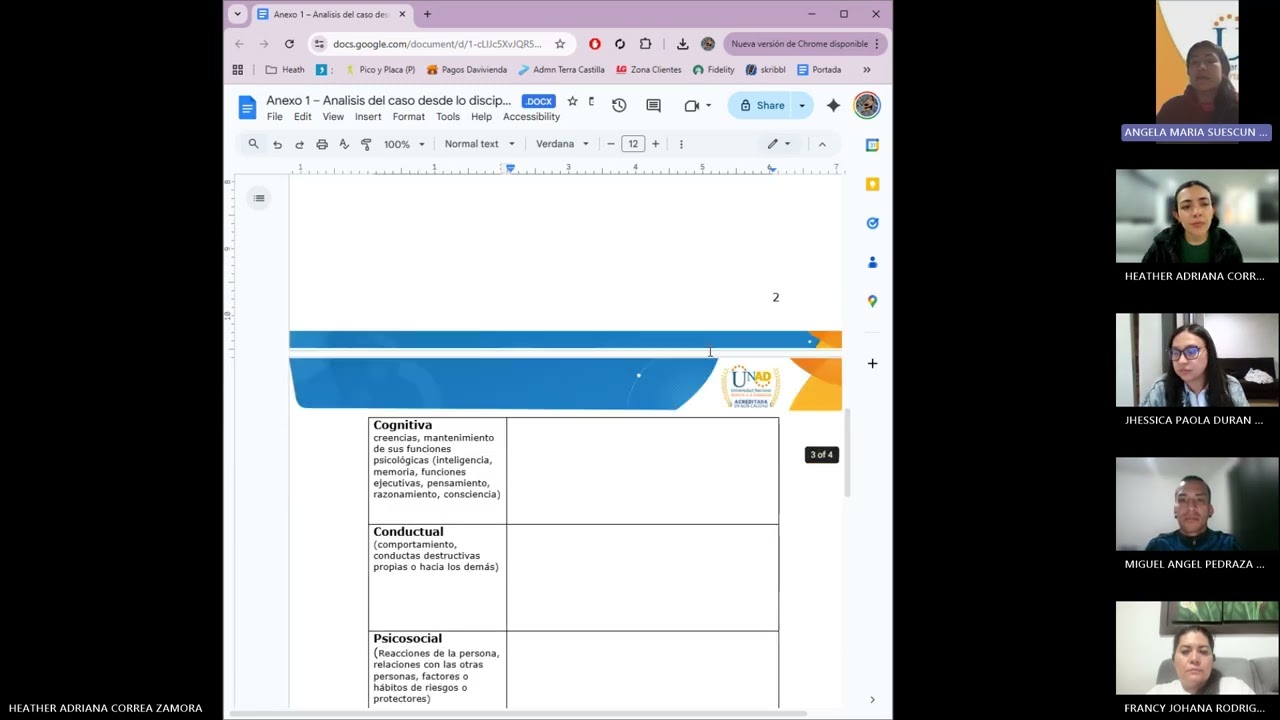
Task: Hide the menus collapse arrow
Action: coord(822,144)
